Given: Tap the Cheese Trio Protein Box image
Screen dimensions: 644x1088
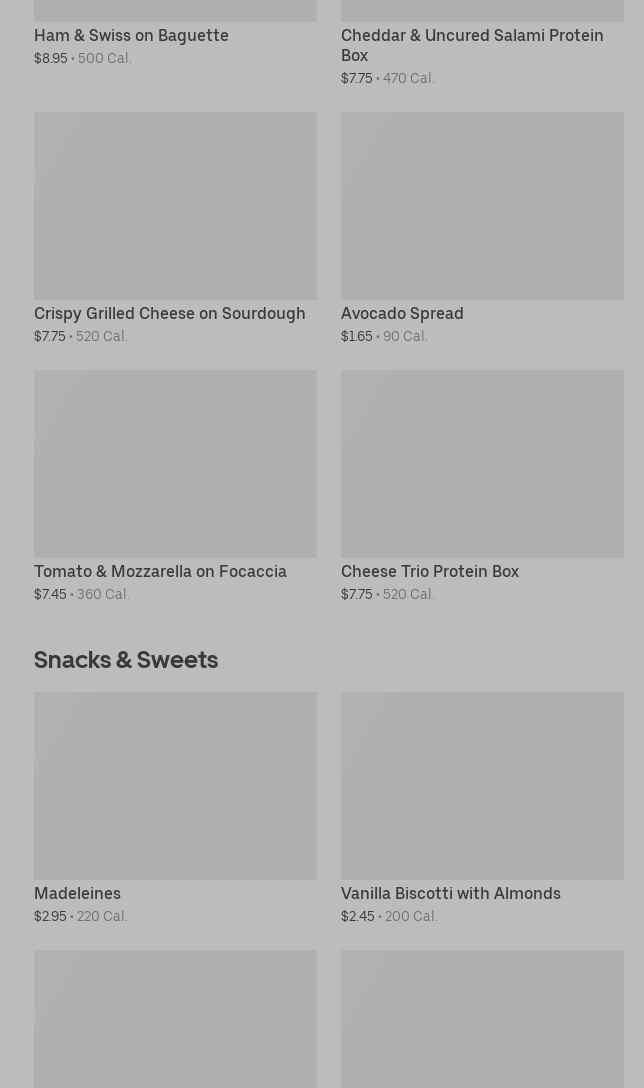Looking at the screenshot, I should coord(482,464).
